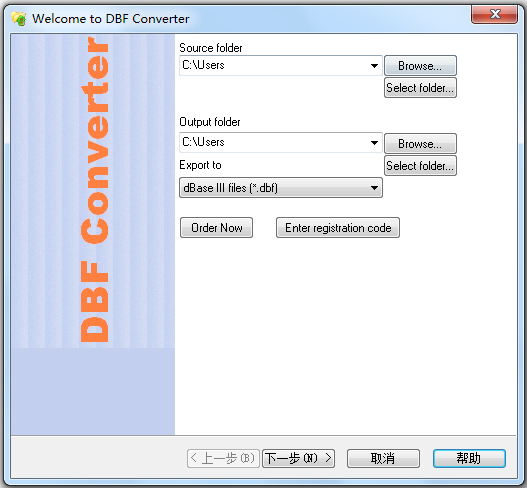Click the 取消 cancel button

(383, 458)
